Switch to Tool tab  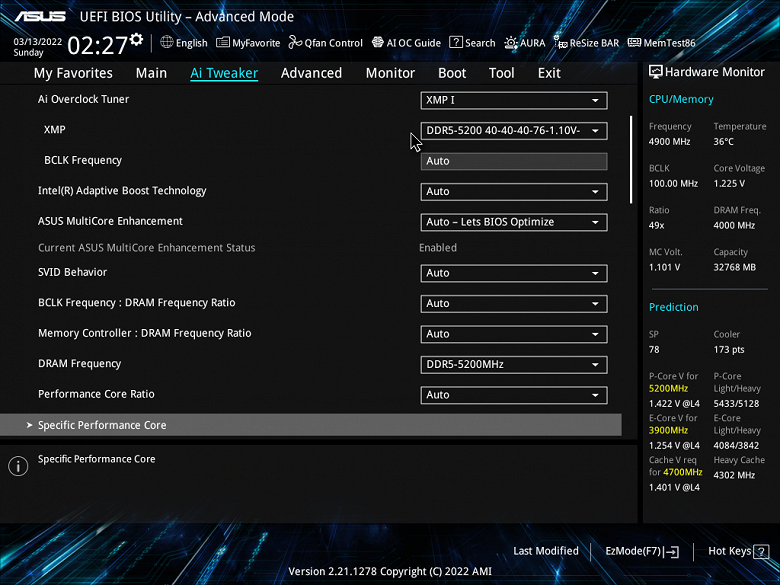tap(501, 73)
